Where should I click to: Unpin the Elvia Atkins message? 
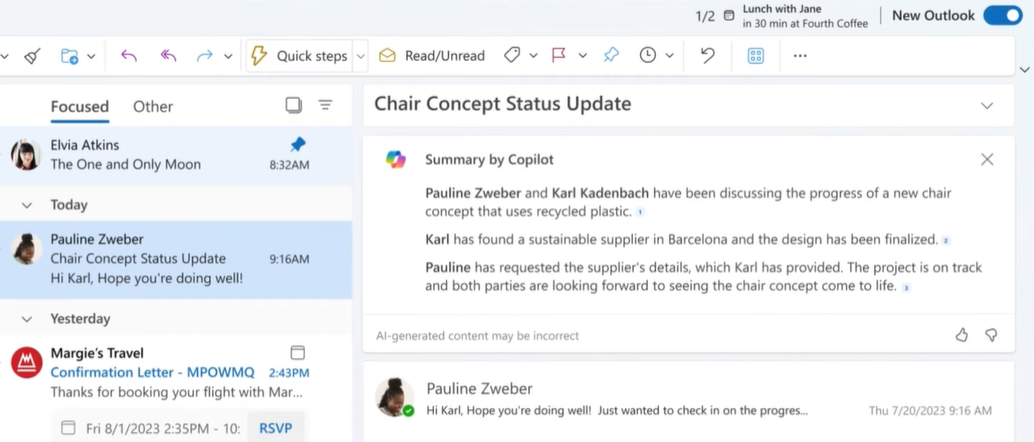[x=297, y=144]
